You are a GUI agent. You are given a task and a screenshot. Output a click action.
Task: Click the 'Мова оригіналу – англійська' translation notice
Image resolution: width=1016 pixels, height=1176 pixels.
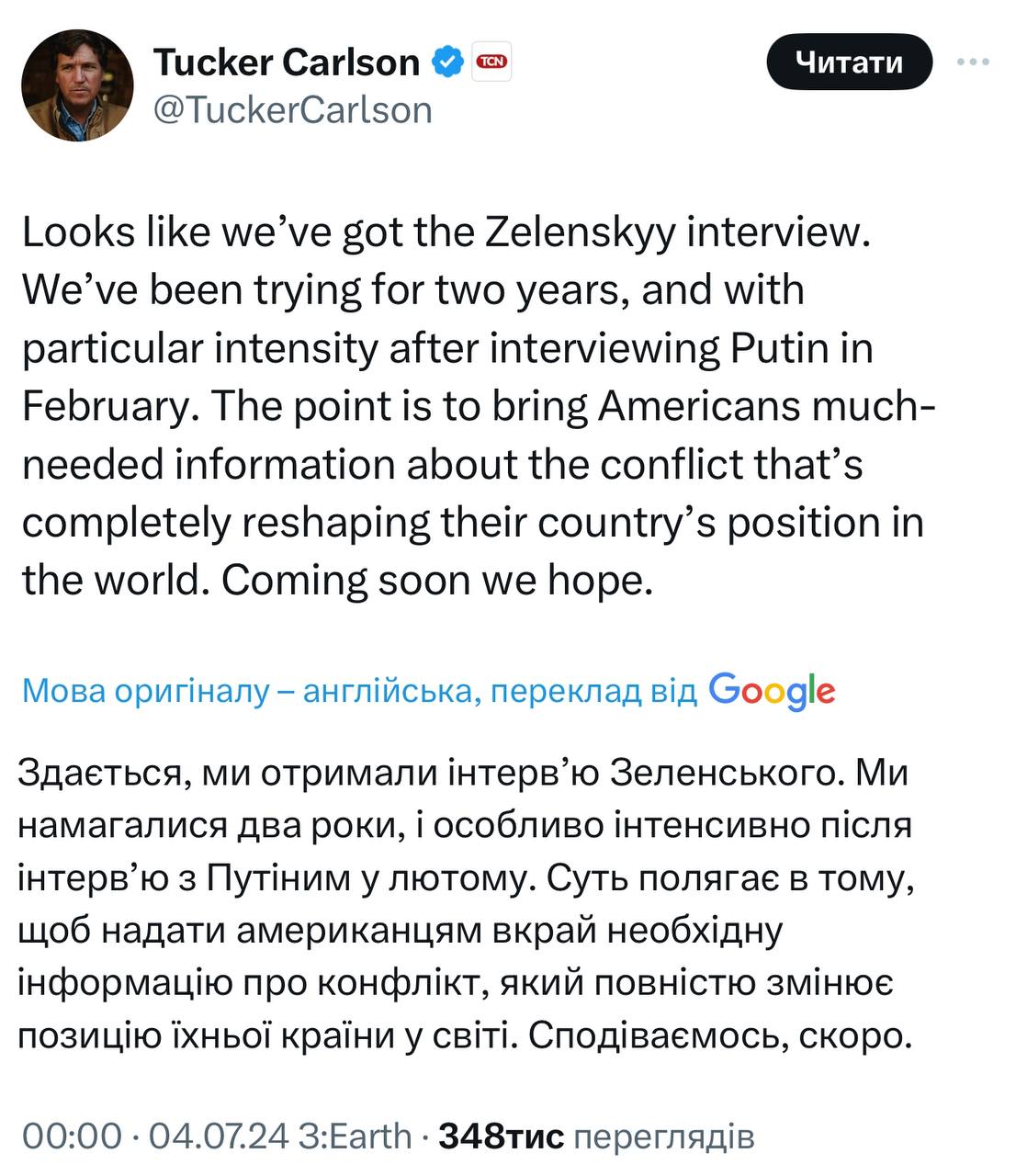click(x=358, y=691)
